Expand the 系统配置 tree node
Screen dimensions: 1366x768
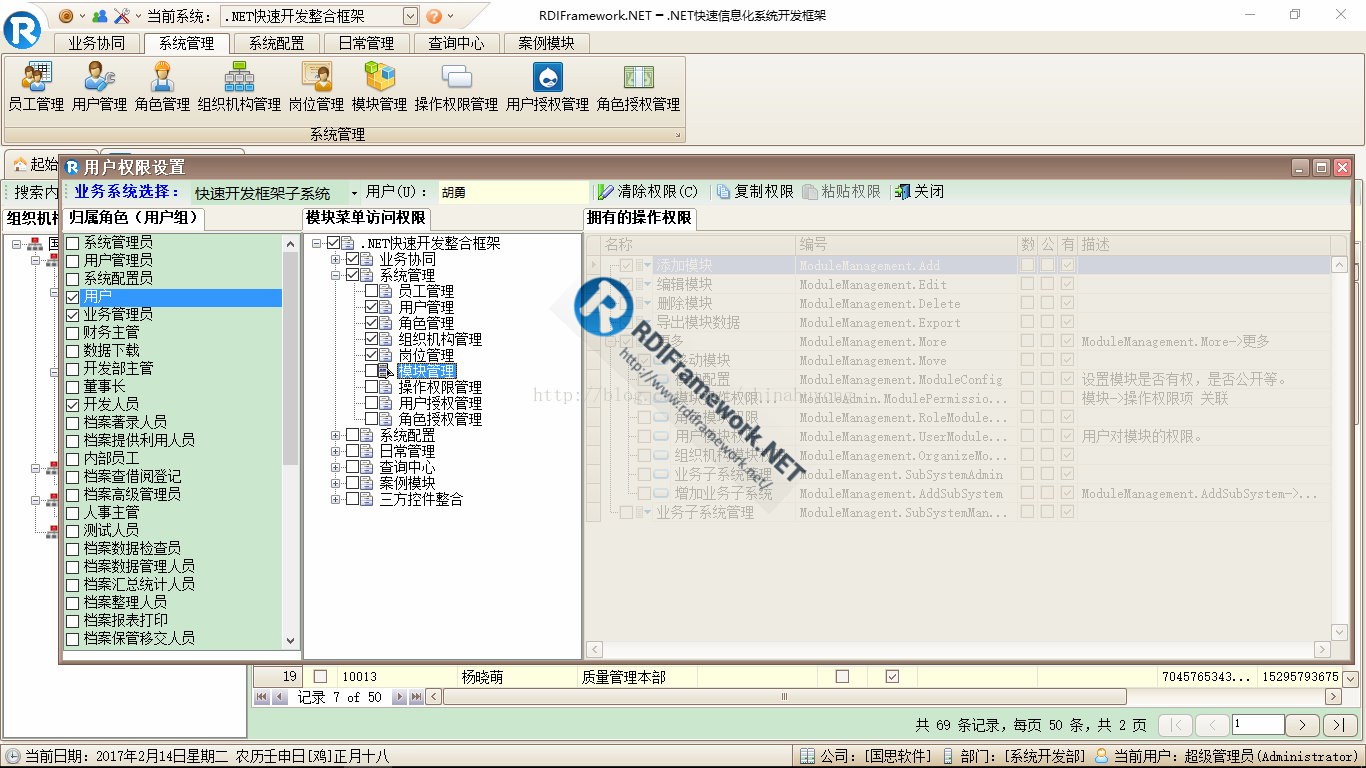pos(336,435)
